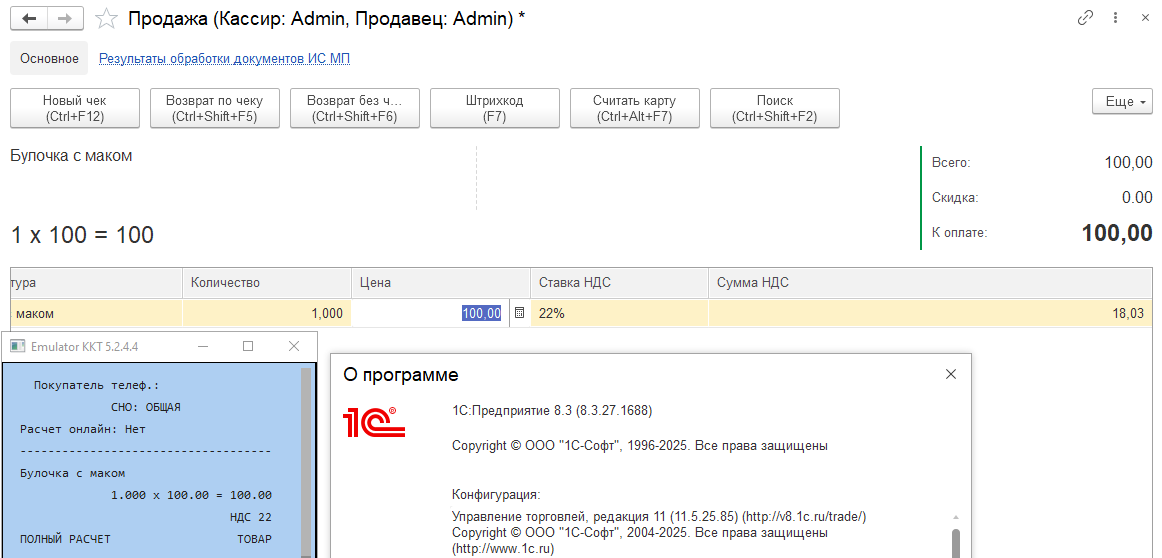Image resolution: width=1162 pixels, height=558 pixels.
Task: Click the Сумма НДС column header
Action: [x=930, y=283]
